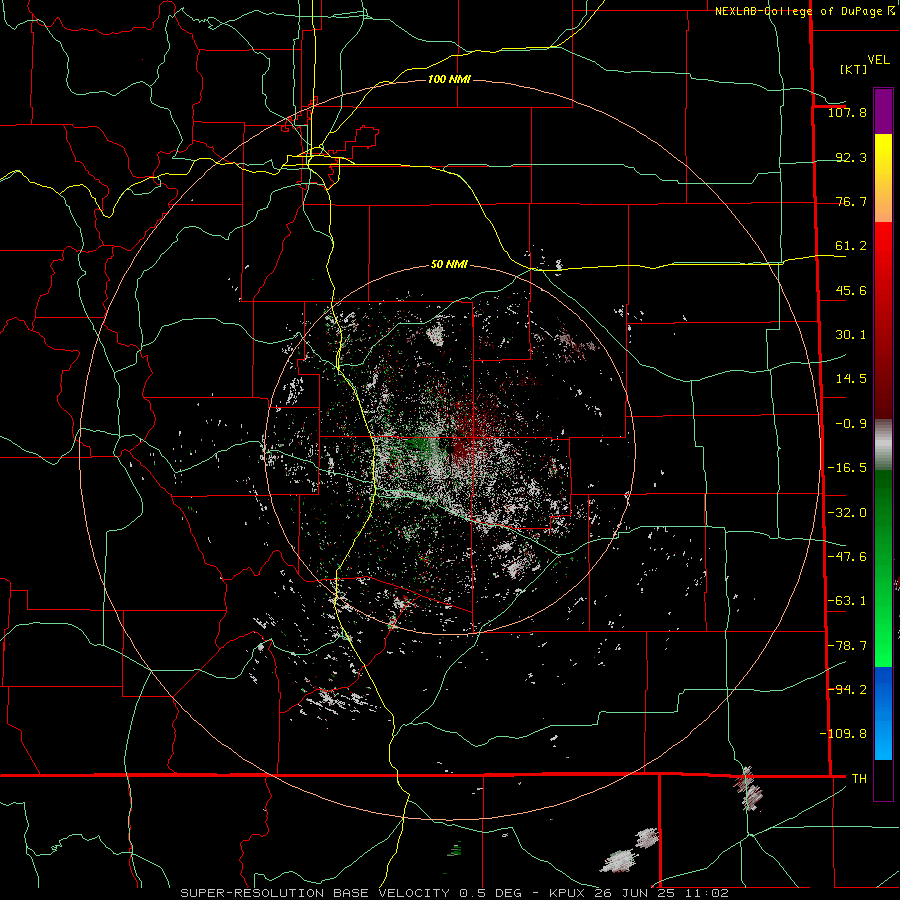This screenshot has height=900, width=900.
Task: Click the -16.5 legend value
Action: pyautogui.click(x=847, y=468)
